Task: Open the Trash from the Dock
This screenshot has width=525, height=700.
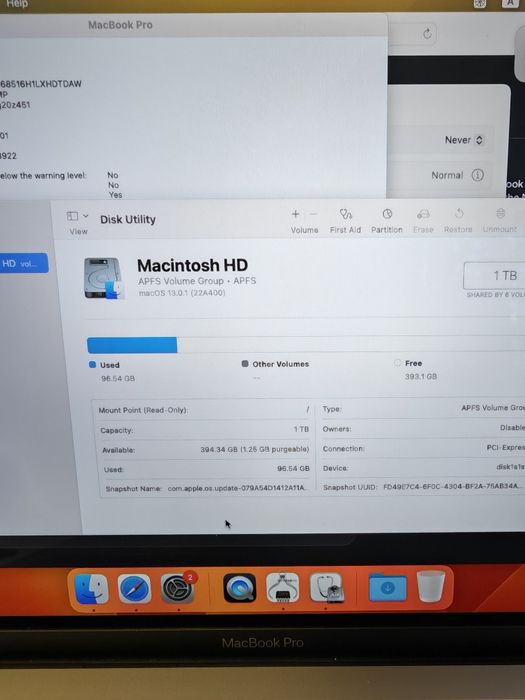Action: [x=431, y=587]
